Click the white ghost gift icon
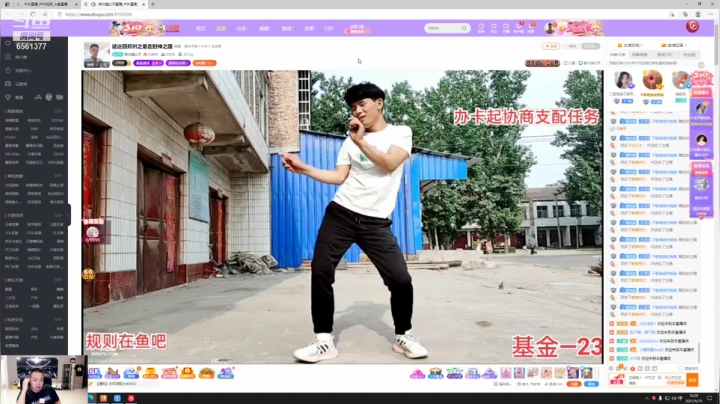This screenshot has height=404, width=720. pos(131,372)
